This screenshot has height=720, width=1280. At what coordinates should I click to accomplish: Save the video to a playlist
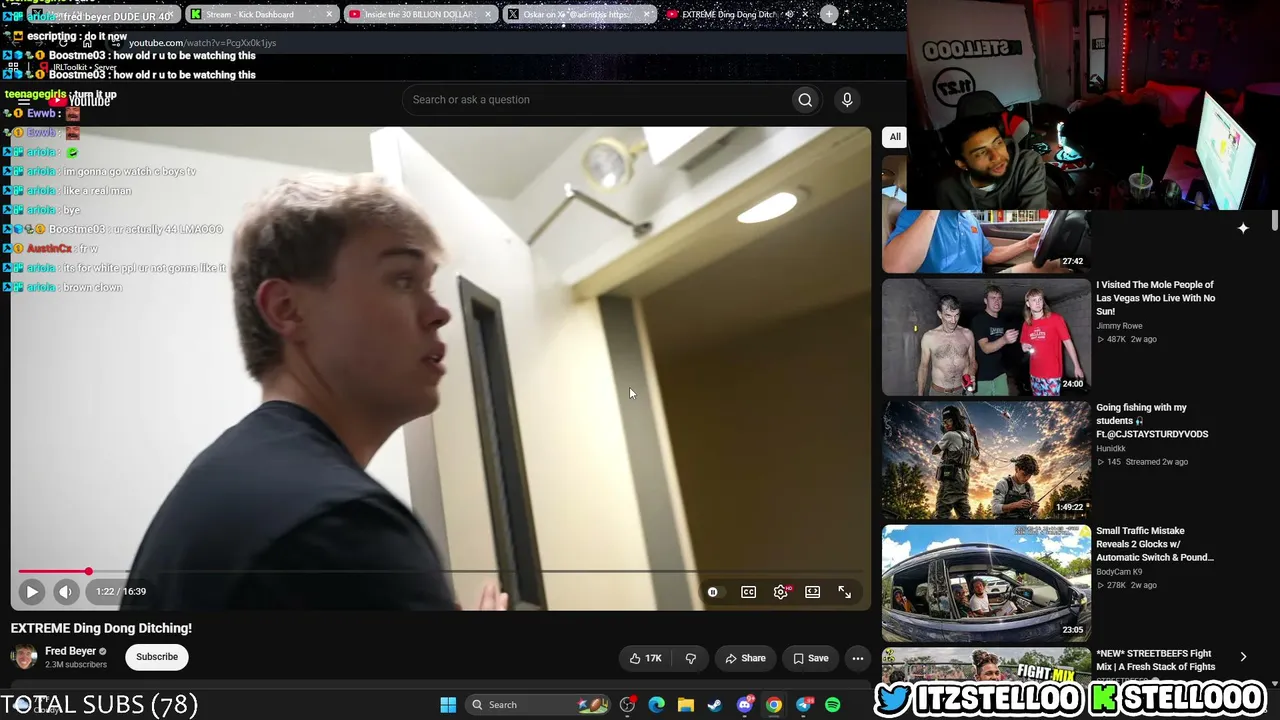point(810,658)
